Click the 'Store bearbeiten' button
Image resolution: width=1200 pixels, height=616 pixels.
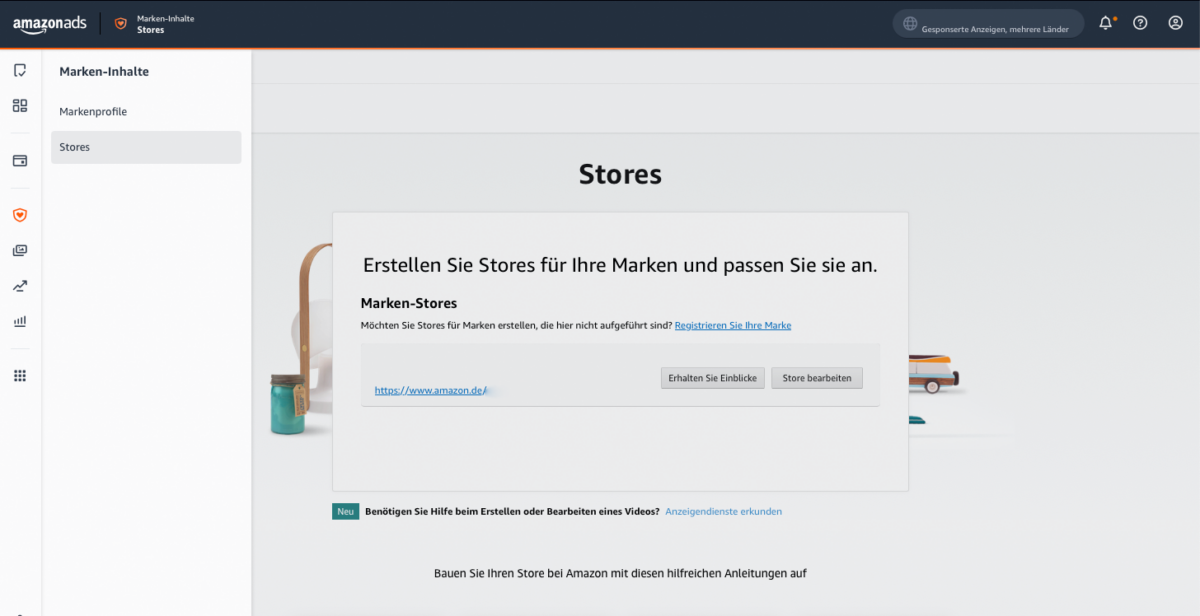817,378
